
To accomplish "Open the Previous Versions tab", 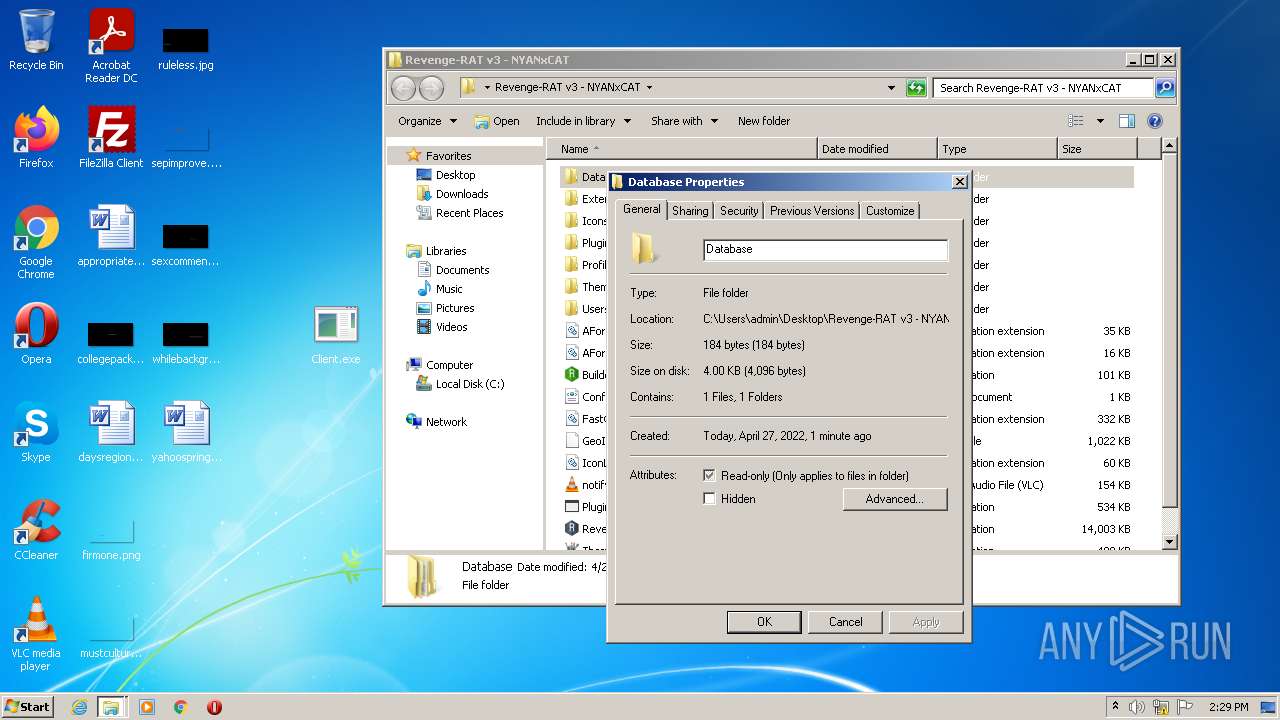I will point(811,211).
